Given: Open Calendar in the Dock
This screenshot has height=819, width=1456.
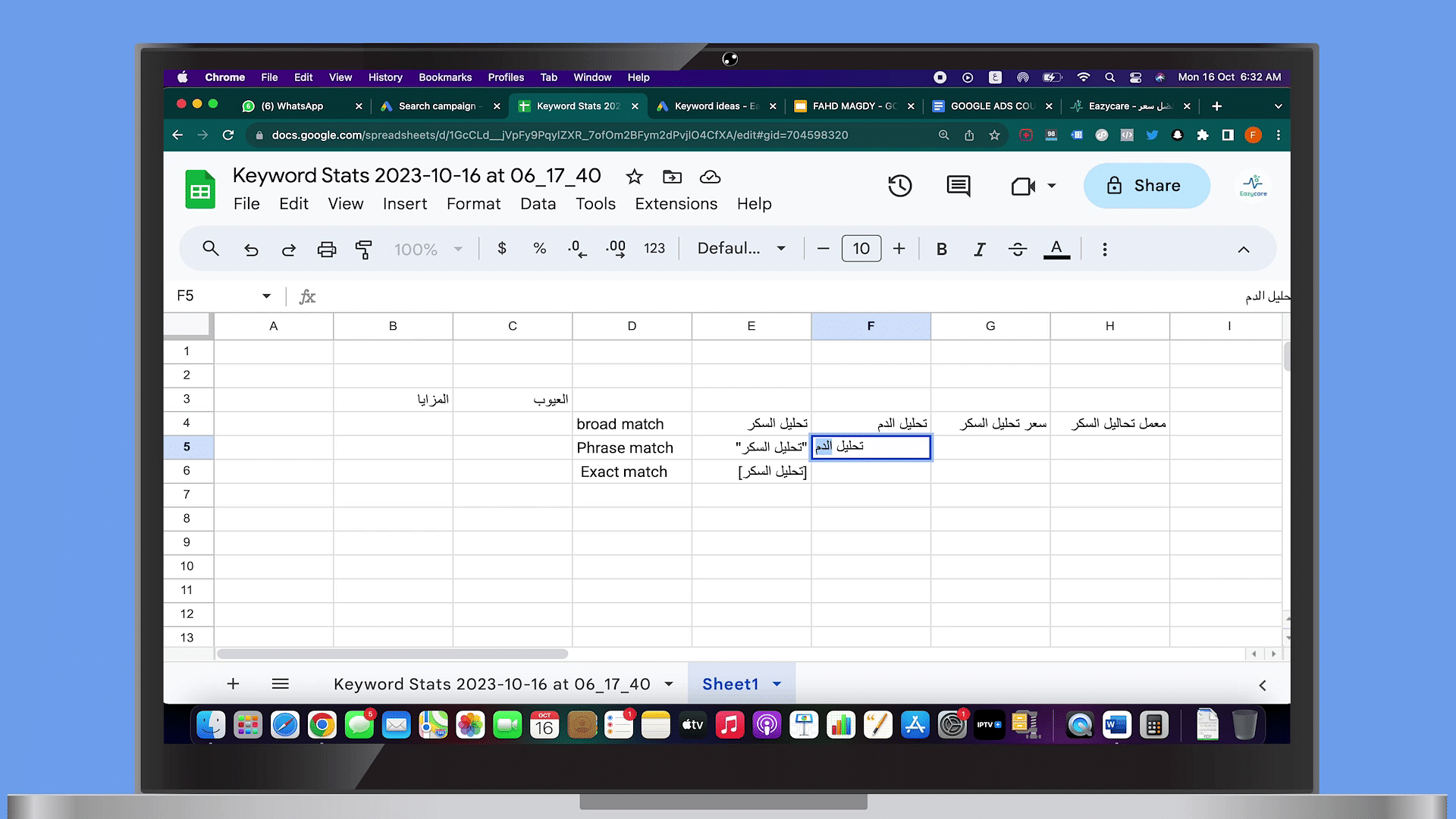Looking at the screenshot, I should (x=544, y=725).
